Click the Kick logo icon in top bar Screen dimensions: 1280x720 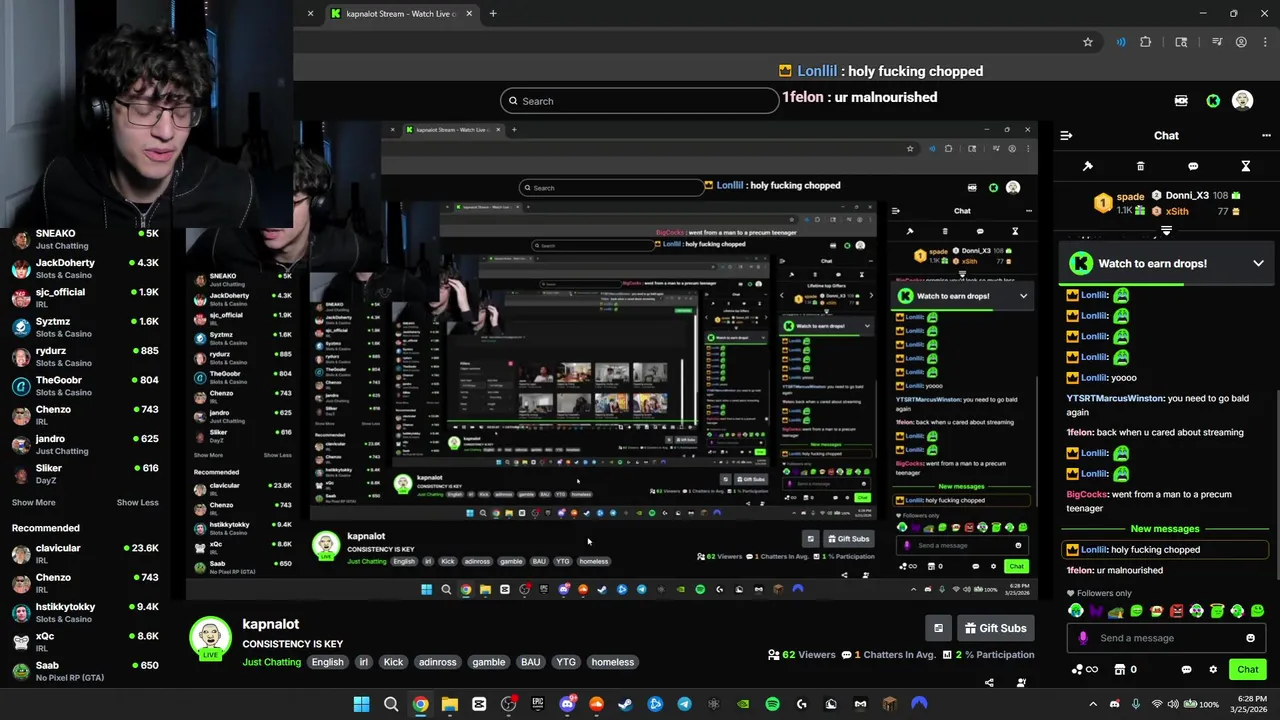pos(1213,101)
